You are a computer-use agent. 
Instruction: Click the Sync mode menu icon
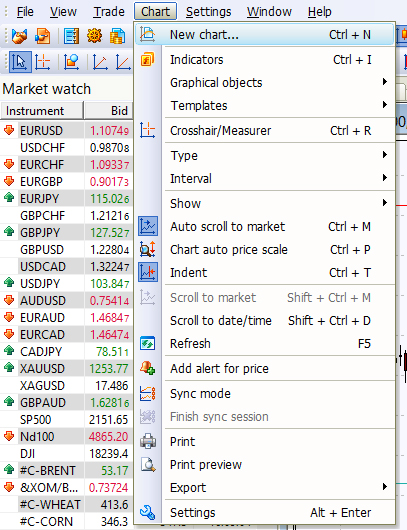click(148, 393)
